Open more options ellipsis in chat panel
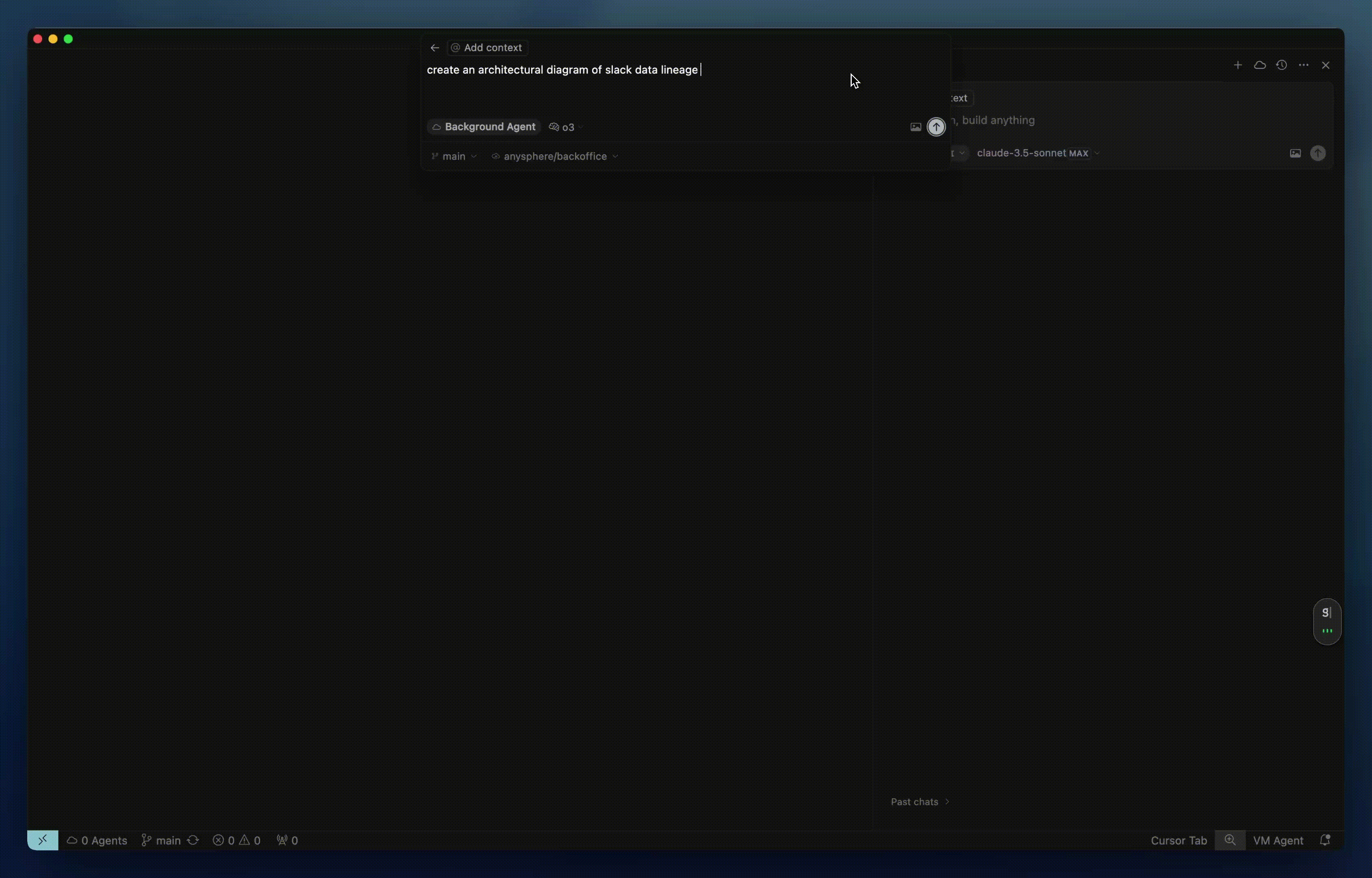 1304,65
